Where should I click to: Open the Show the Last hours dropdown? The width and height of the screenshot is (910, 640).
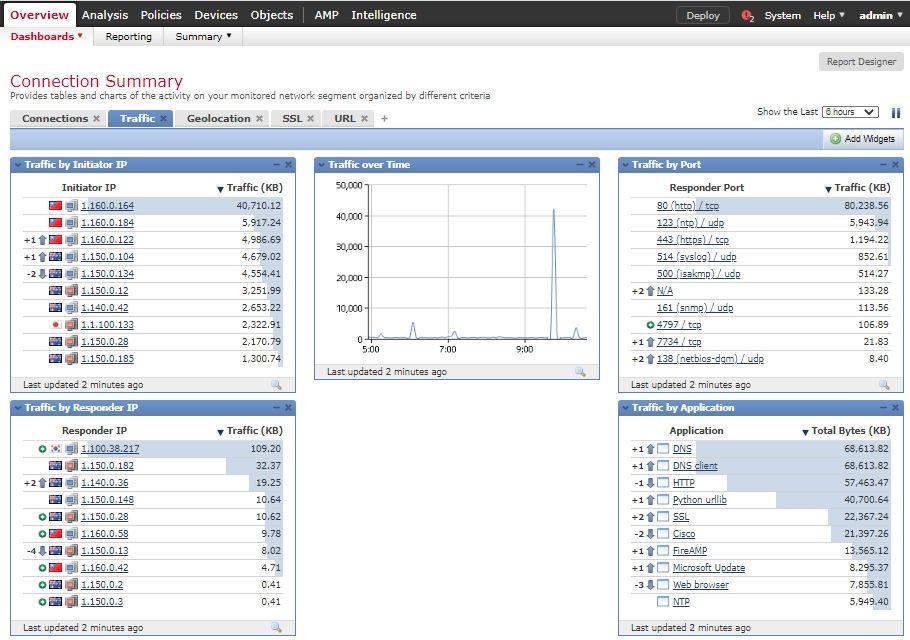[x=850, y=112]
